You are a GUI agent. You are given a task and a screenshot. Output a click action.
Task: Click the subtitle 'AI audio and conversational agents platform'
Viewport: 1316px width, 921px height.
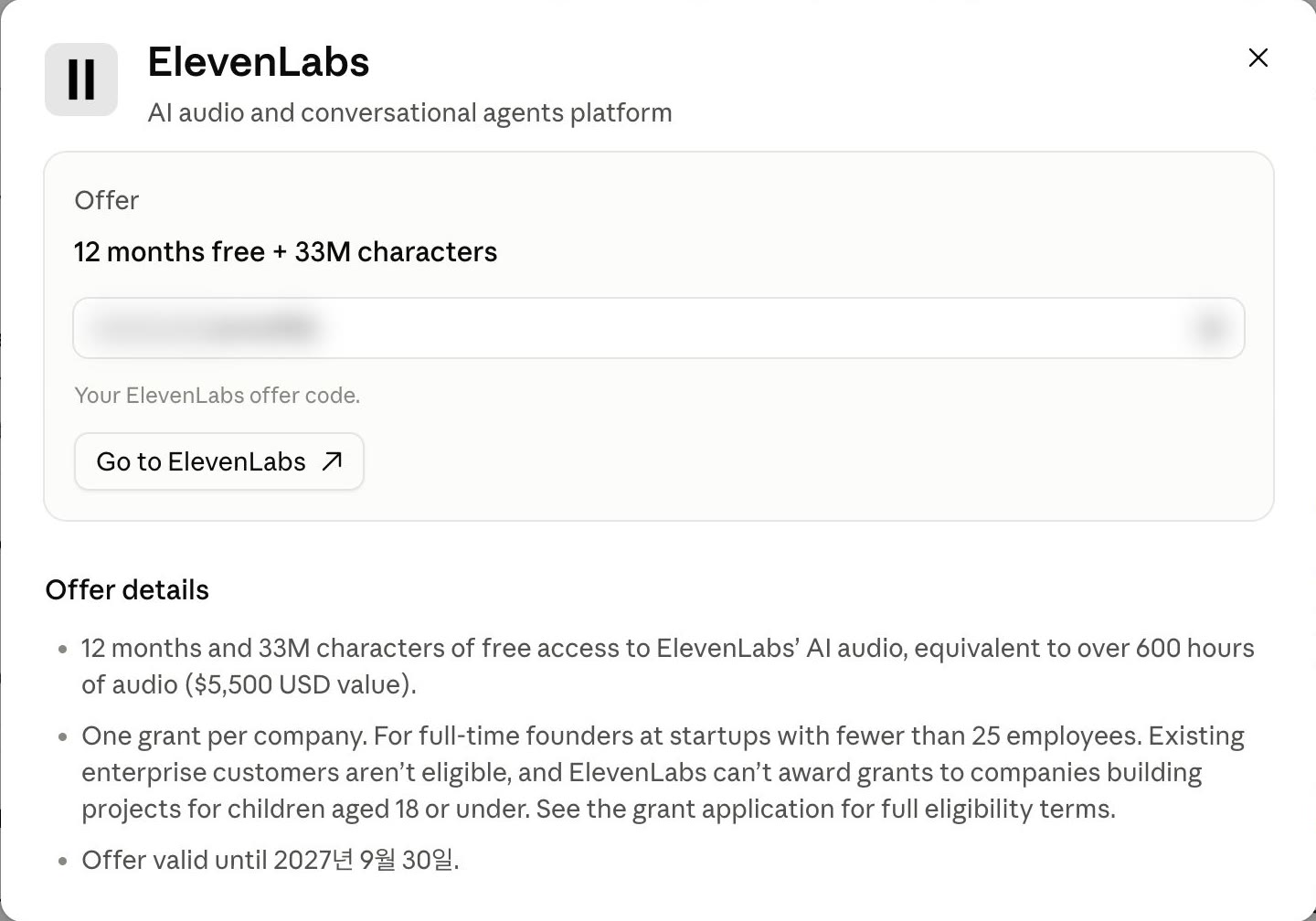pyautogui.click(x=410, y=112)
